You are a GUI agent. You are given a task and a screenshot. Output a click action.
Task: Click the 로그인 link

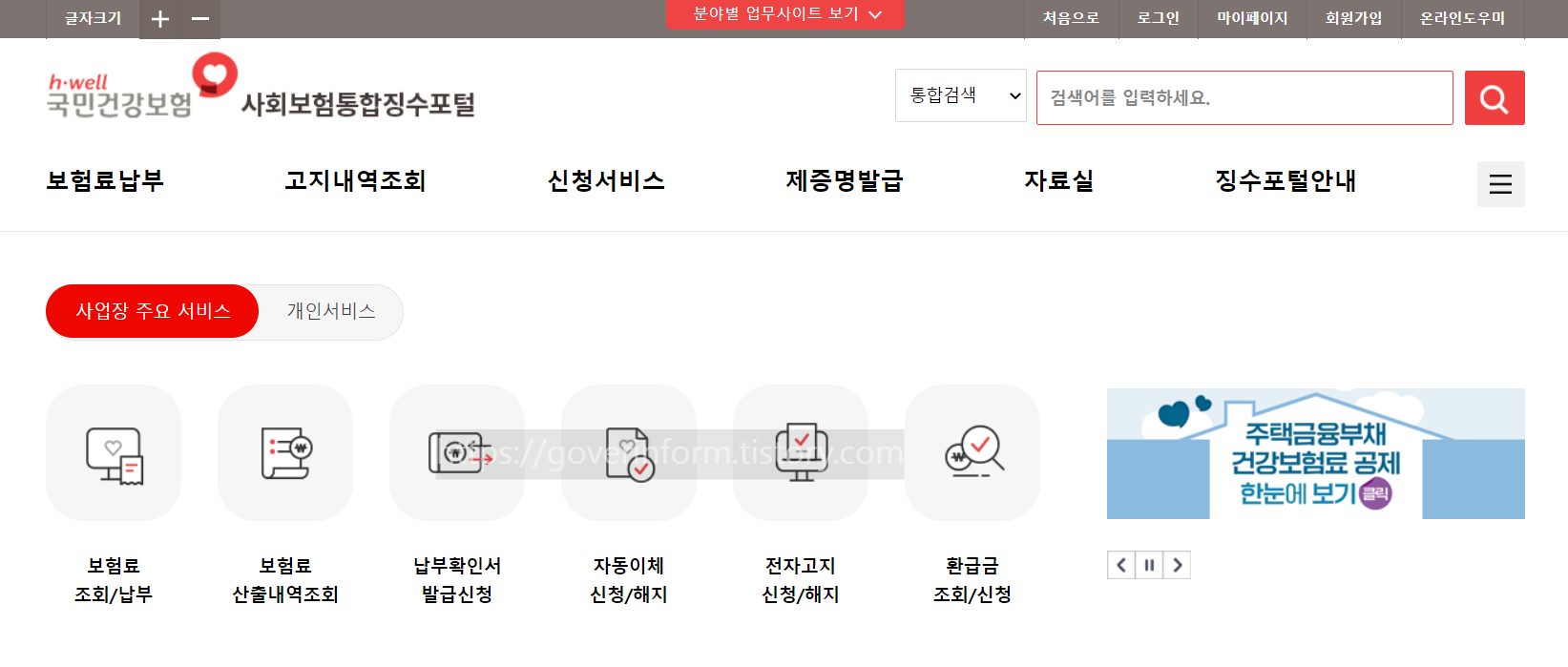(x=1159, y=18)
